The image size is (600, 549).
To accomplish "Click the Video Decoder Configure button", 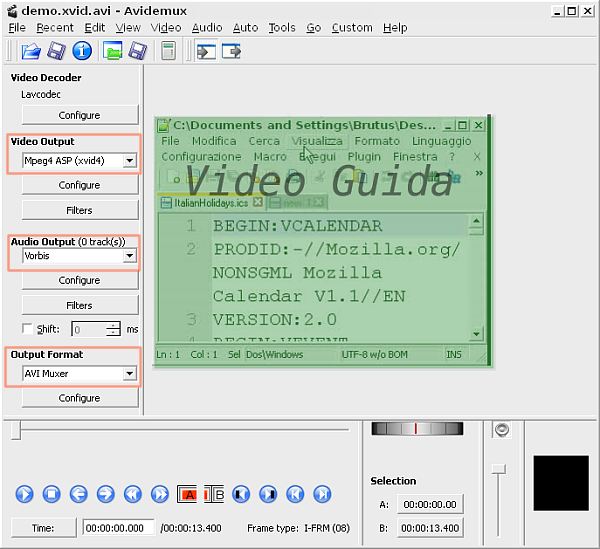I will pos(79,115).
